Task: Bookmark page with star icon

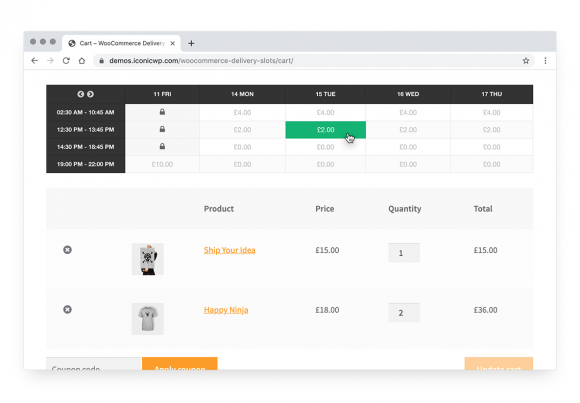Action: (526, 61)
